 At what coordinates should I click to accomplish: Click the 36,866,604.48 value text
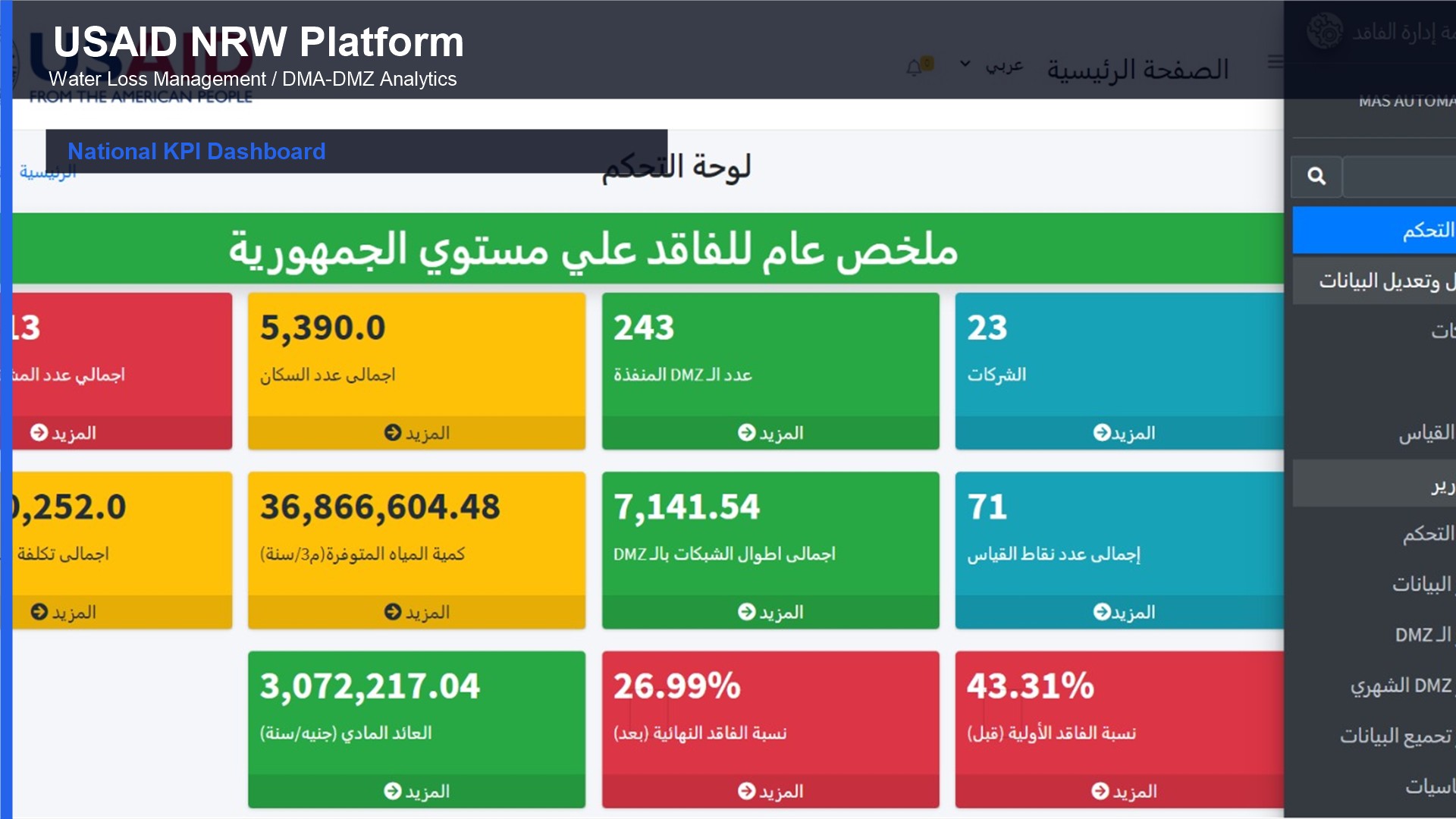click(x=380, y=507)
